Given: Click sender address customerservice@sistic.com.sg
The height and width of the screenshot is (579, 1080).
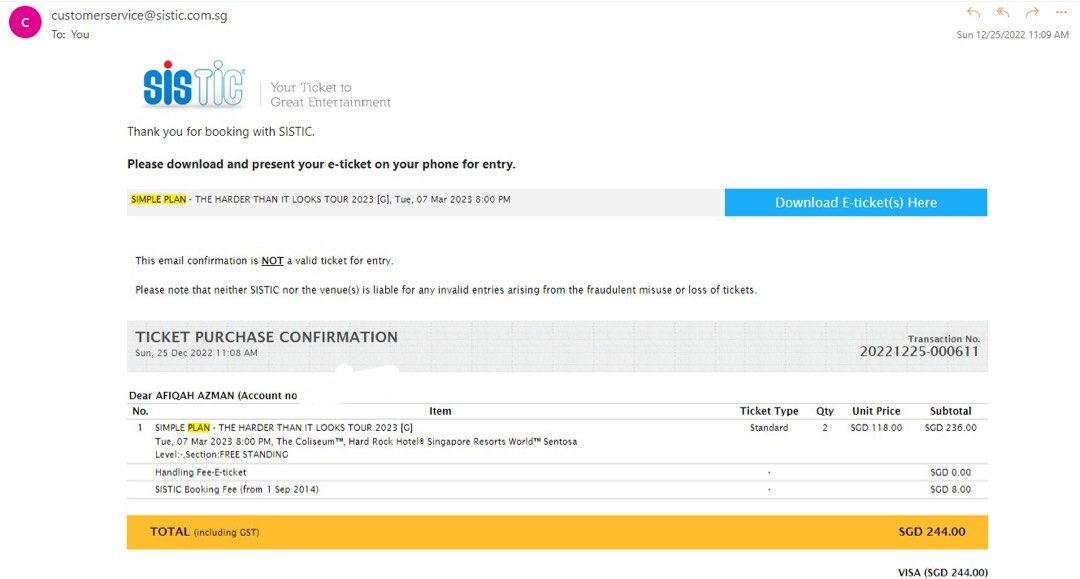Looking at the screenshot, I should tap(139, 15).
